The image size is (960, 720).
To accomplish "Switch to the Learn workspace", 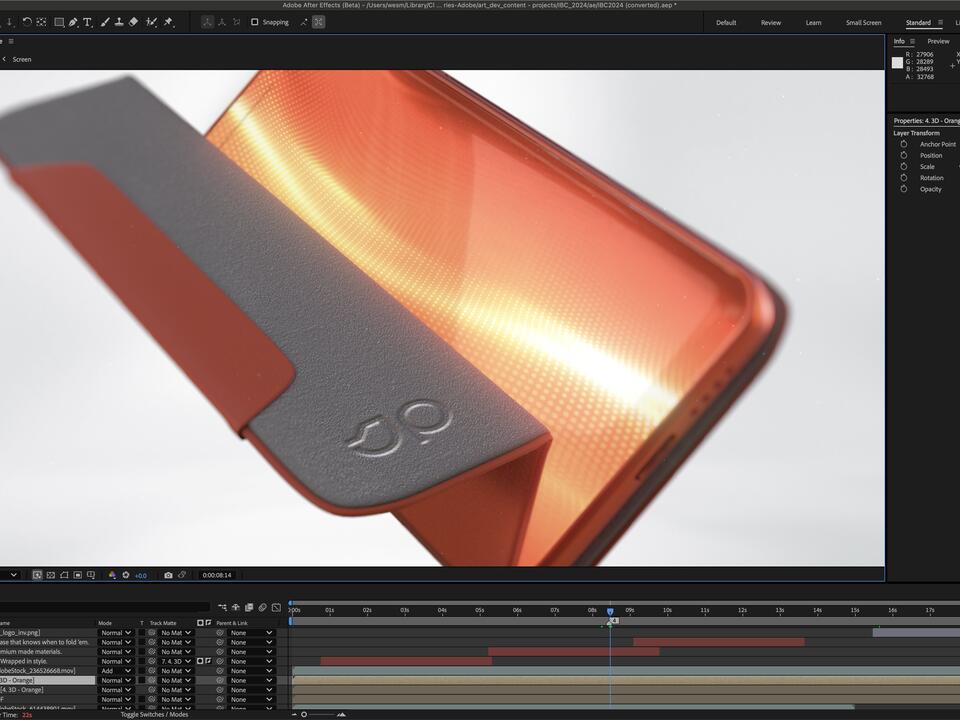I will coord(813,22).
